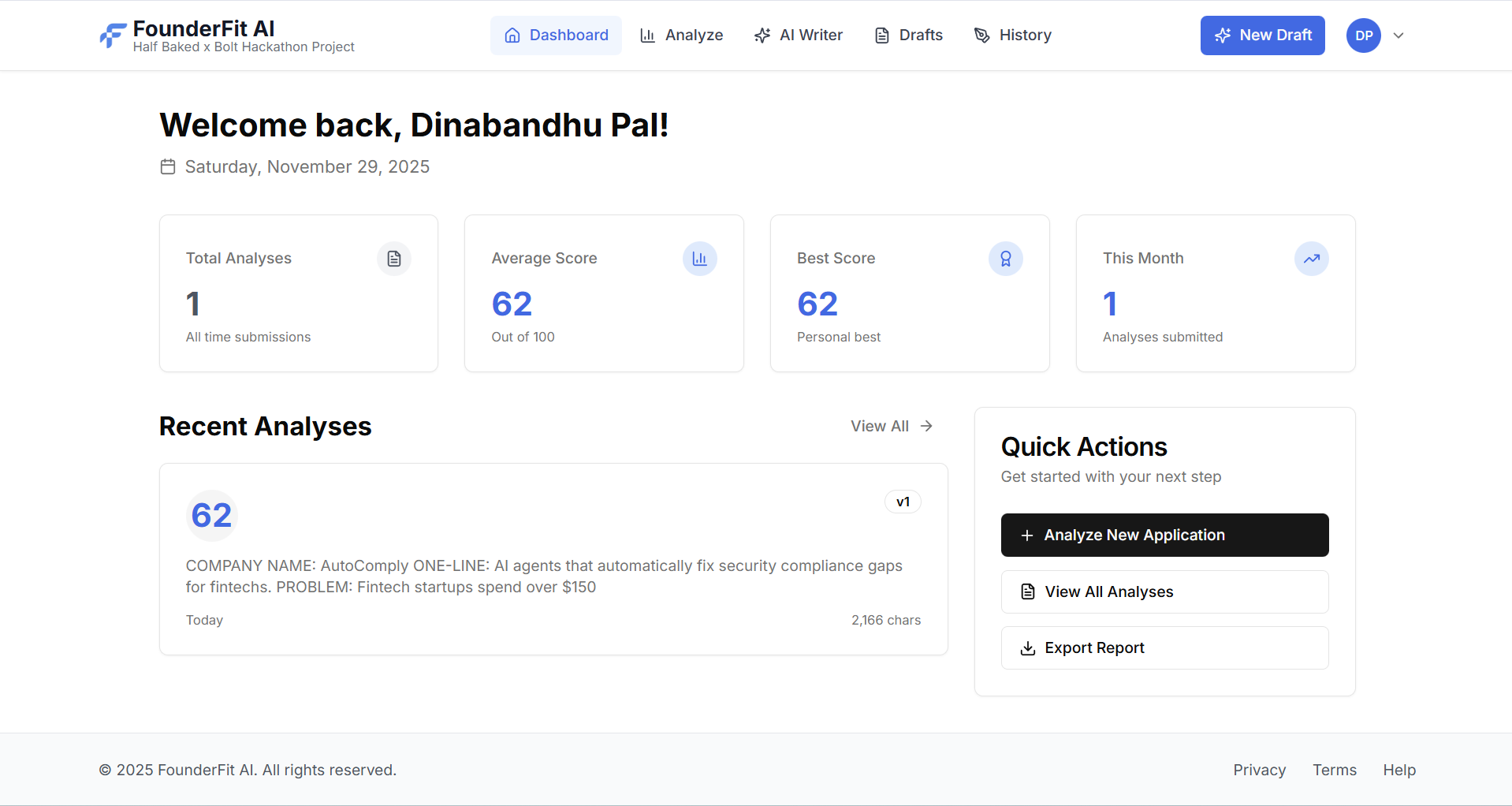Screen dimensions: 1512x806
Task: Click the document icon on Total Analyses card
Action: 393,258
